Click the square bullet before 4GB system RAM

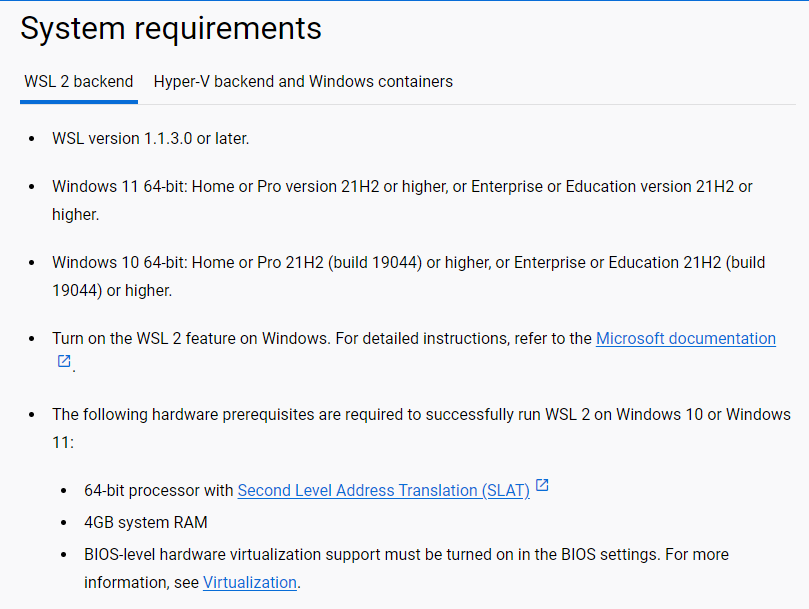[x=68, y=523]
